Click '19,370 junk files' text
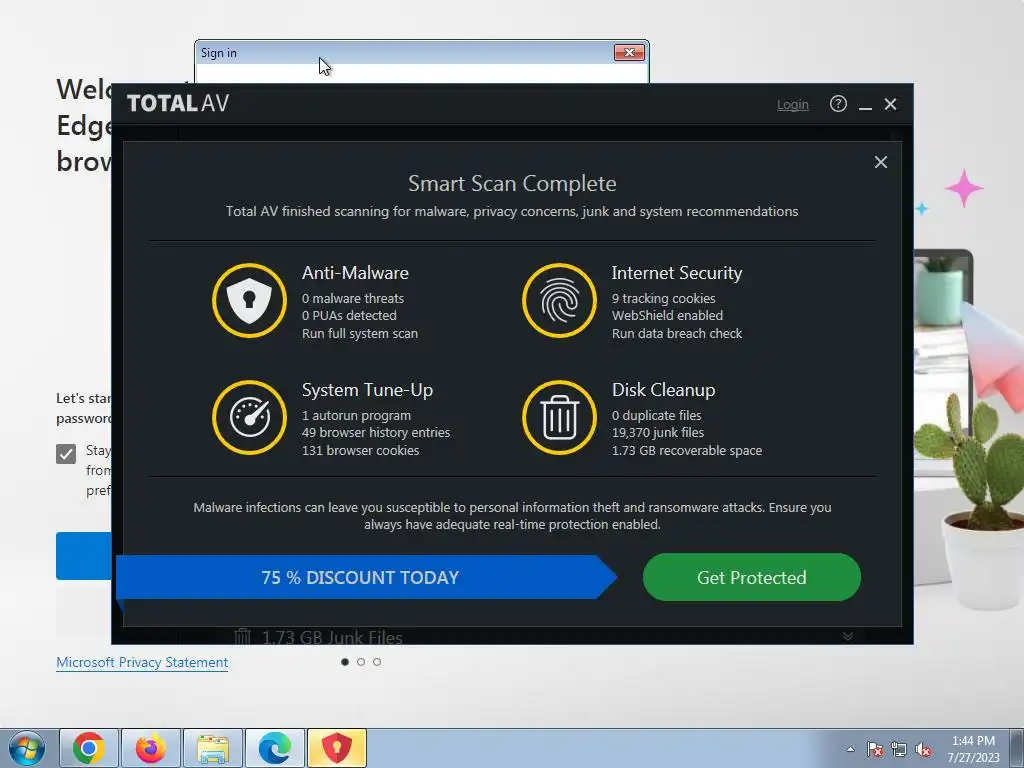Viewport: 1024px width, 768px height. click(x=658, y=432)
